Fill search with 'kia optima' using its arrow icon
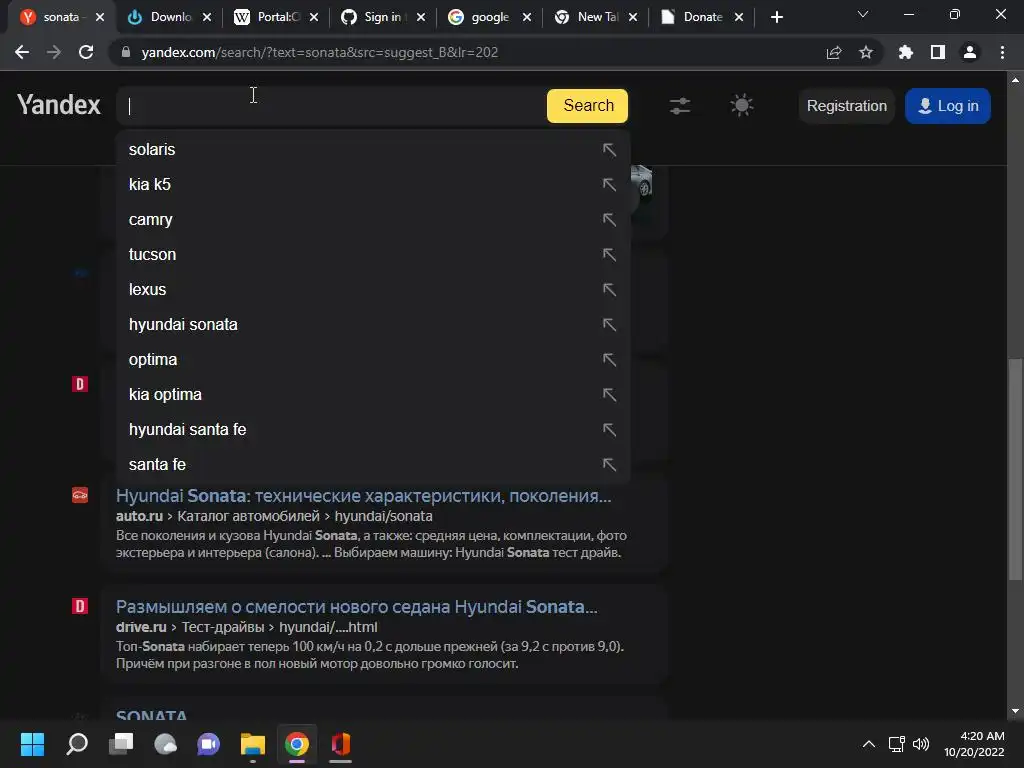 pyautogui.click(x=609, y=394)
